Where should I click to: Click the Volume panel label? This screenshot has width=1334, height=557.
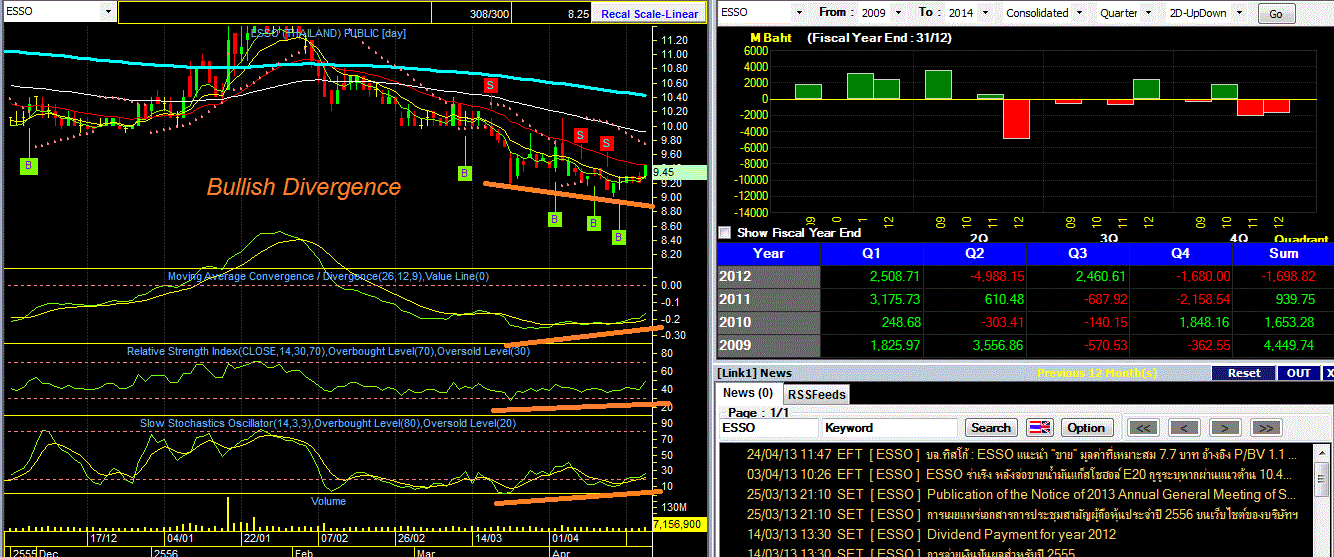(x=328, y=501)
